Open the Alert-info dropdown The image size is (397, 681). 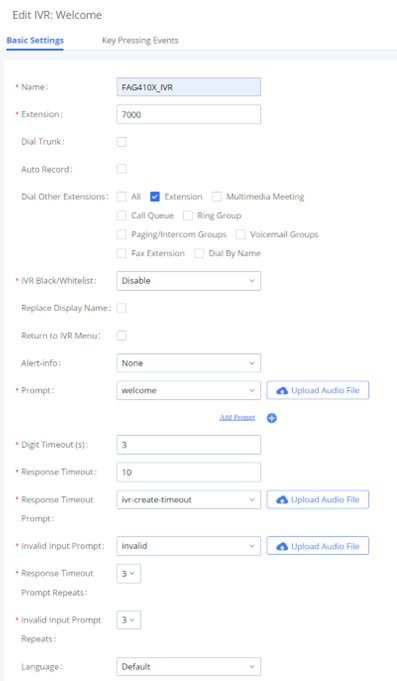(189, 363)
